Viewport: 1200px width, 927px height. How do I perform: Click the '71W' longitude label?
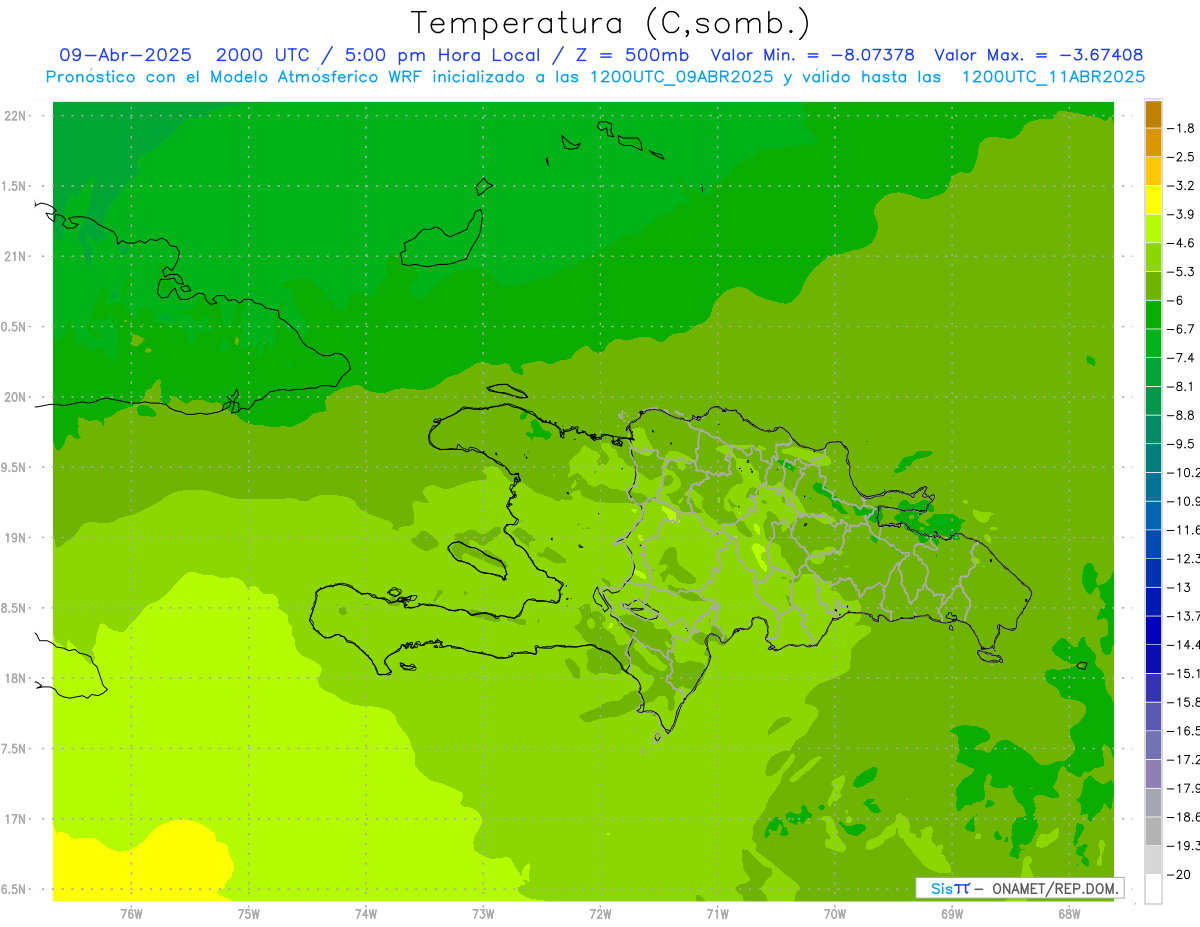coord(717,913)
